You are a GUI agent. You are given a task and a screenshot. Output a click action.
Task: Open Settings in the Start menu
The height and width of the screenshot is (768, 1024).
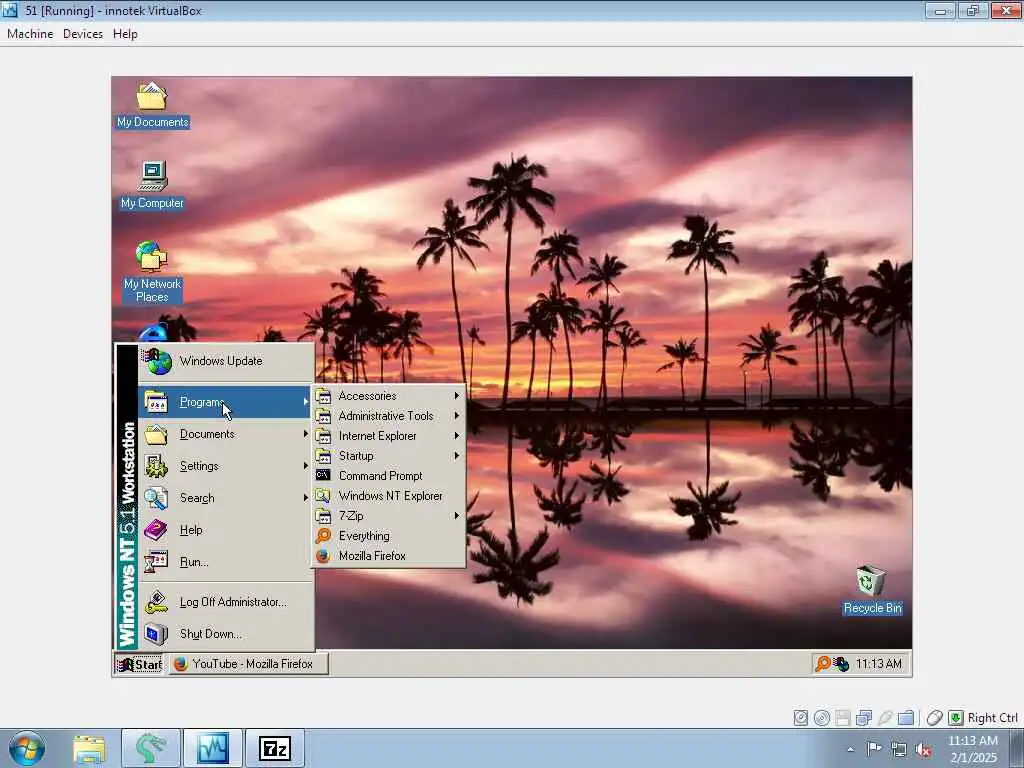226,466
